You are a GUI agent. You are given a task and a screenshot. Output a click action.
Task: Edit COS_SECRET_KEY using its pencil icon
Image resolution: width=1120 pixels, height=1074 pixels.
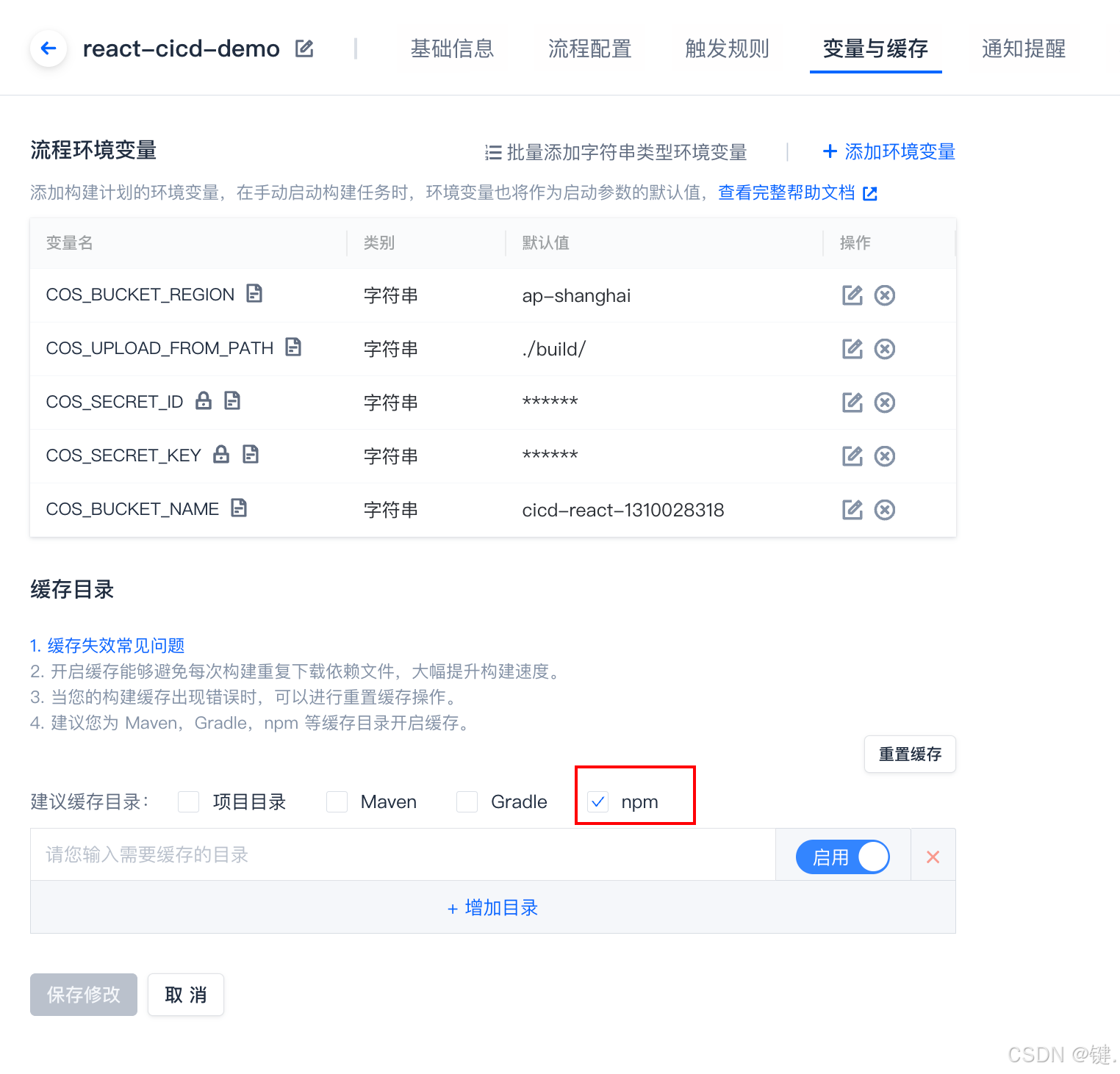pyautogui.click(x=852, y=455)
